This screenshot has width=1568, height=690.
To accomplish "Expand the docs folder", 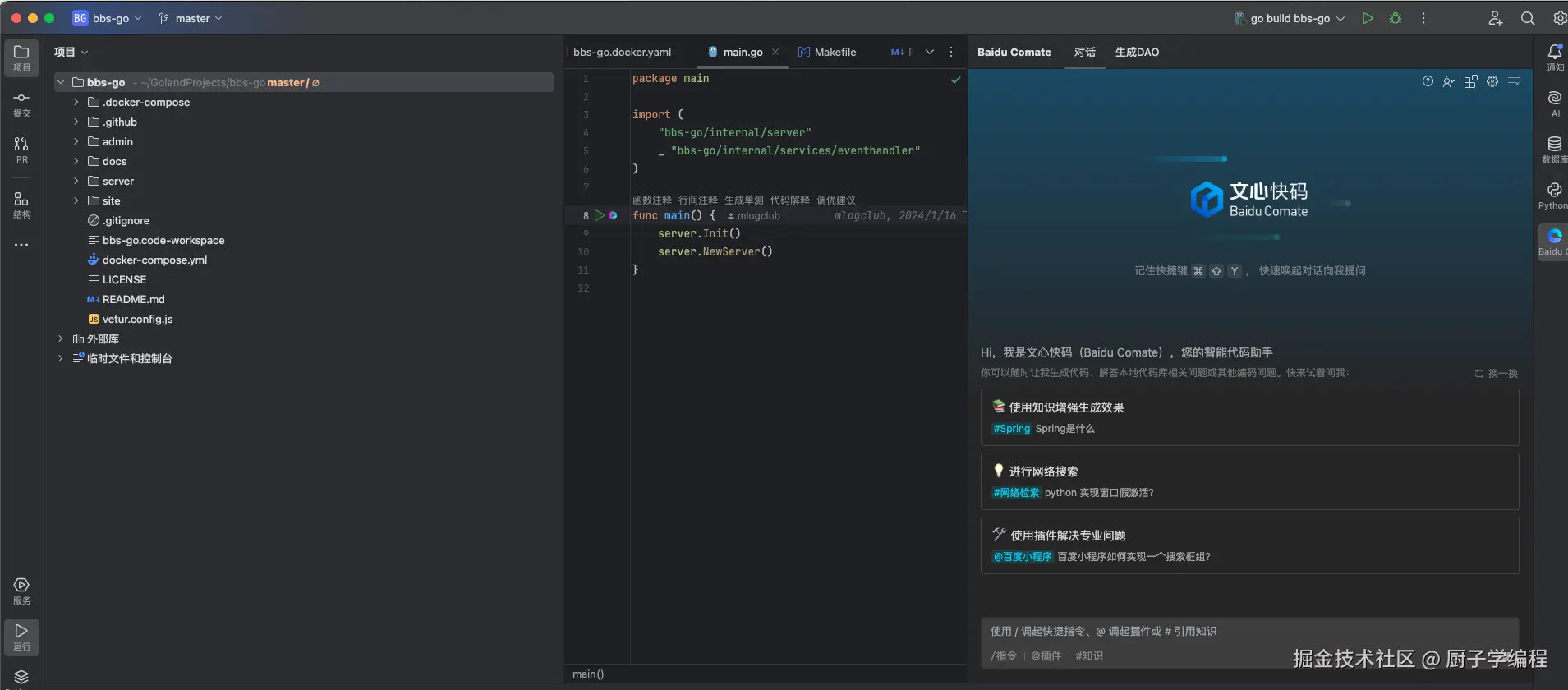I will pyautogui.click(x=76, y=161).
